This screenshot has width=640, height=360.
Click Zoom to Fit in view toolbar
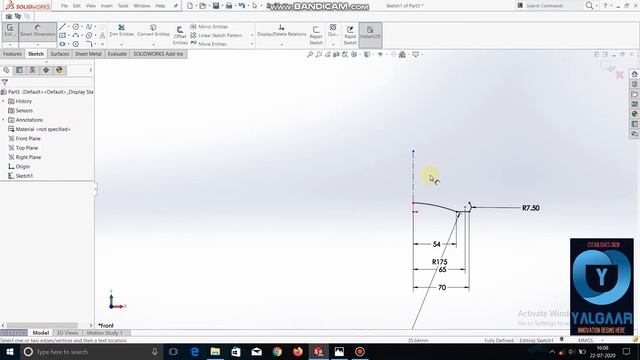310,54
